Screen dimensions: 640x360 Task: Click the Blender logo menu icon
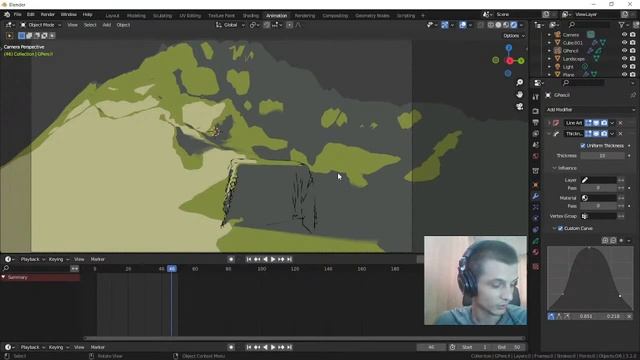pos(7,14)
